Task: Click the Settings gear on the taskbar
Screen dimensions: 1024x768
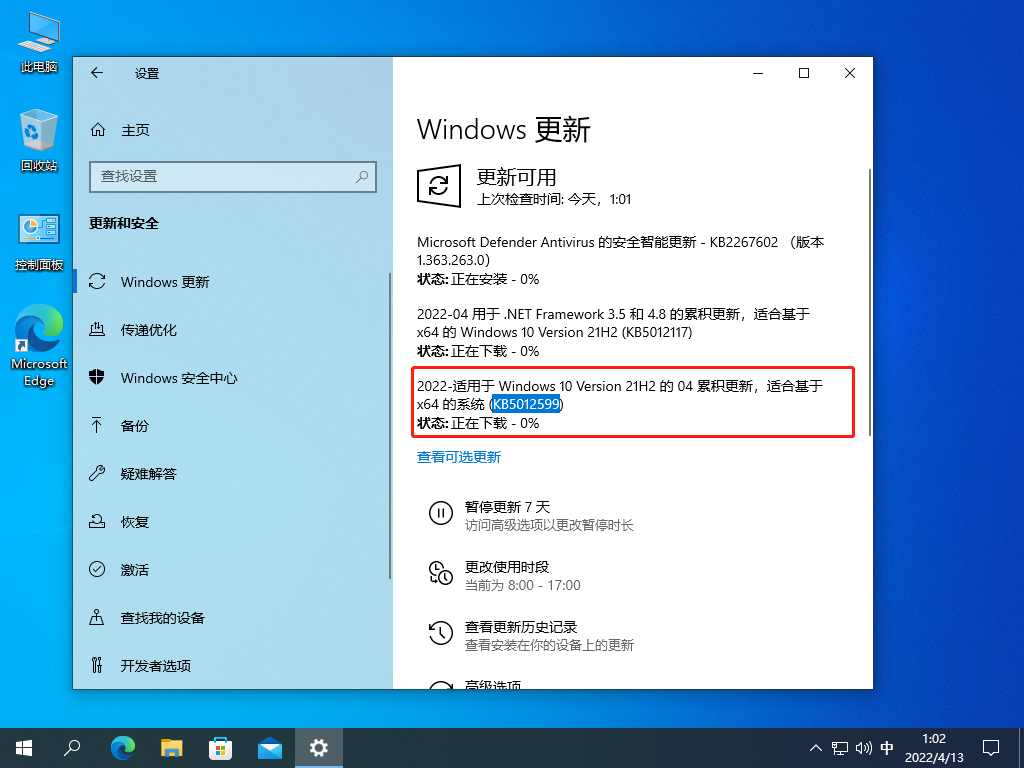Action: (319, 748)
